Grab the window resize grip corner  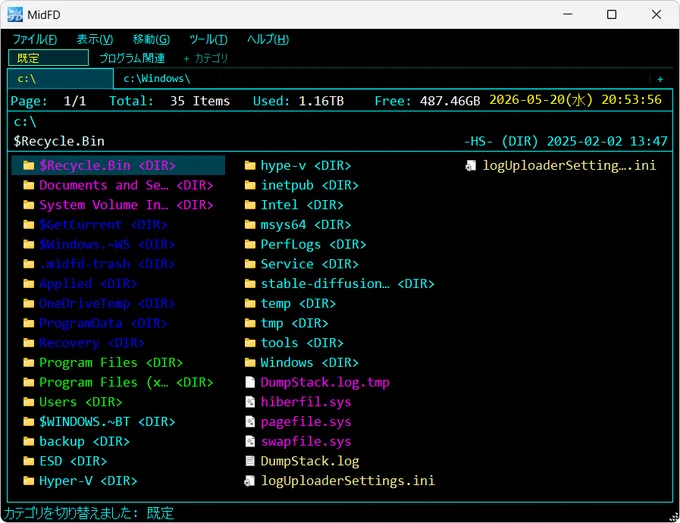(x=674, y=517)
